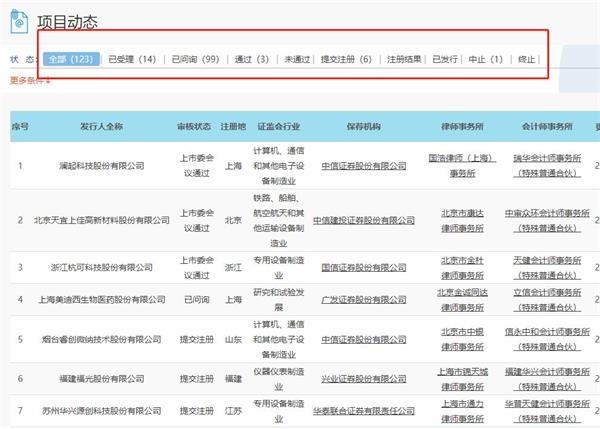Click the 保荐机构 column header
This screenshot has width=600, height=429.
pyautogui.click(x=364, y=127)
